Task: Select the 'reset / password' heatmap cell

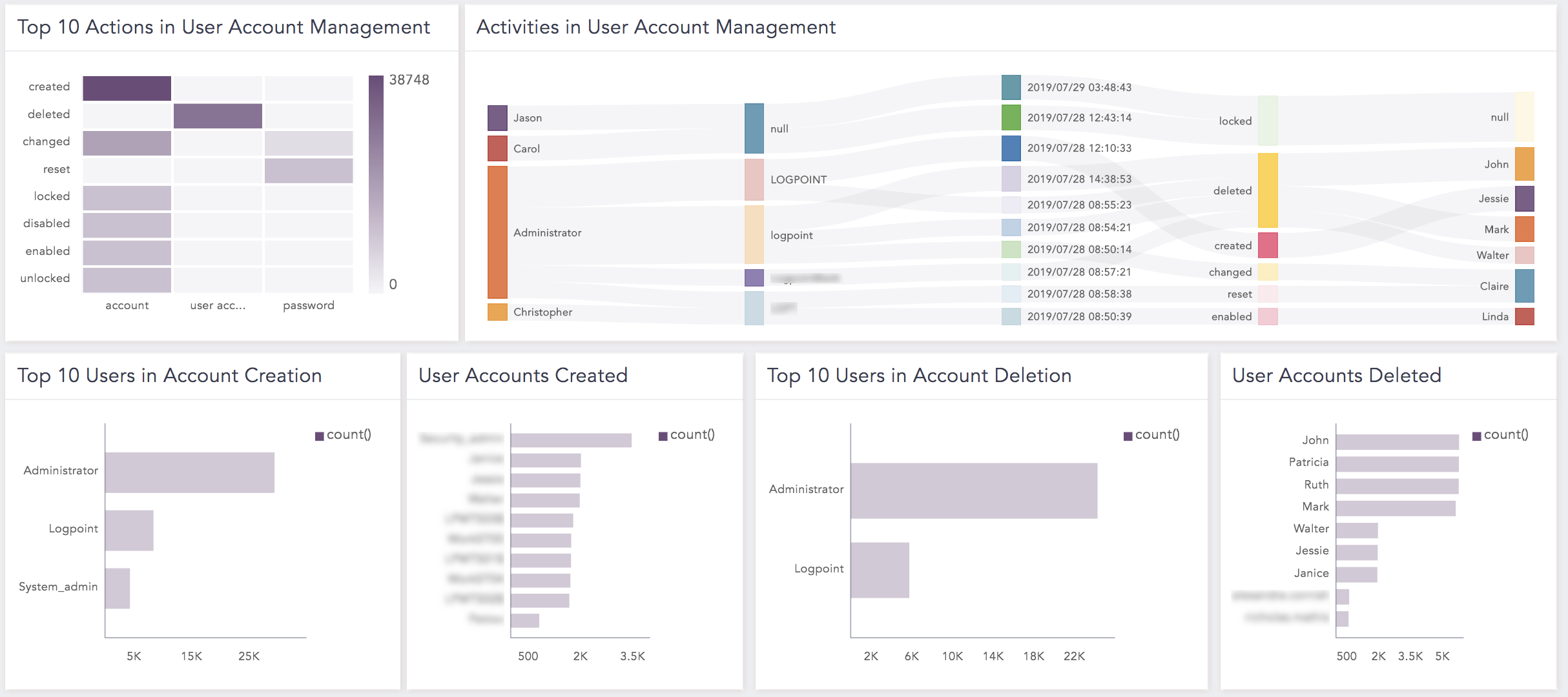Action: tap(309, 168)
